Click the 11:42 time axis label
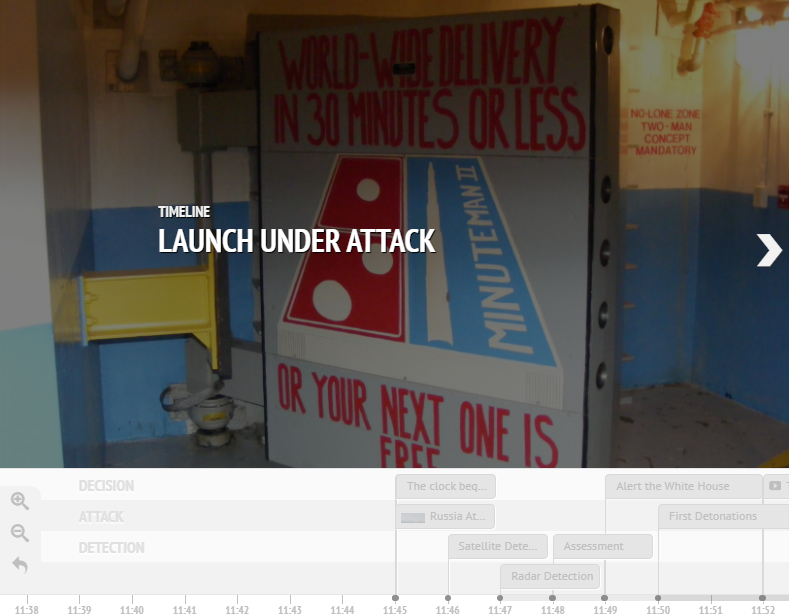The image size is (789, 616). [237, 610]
